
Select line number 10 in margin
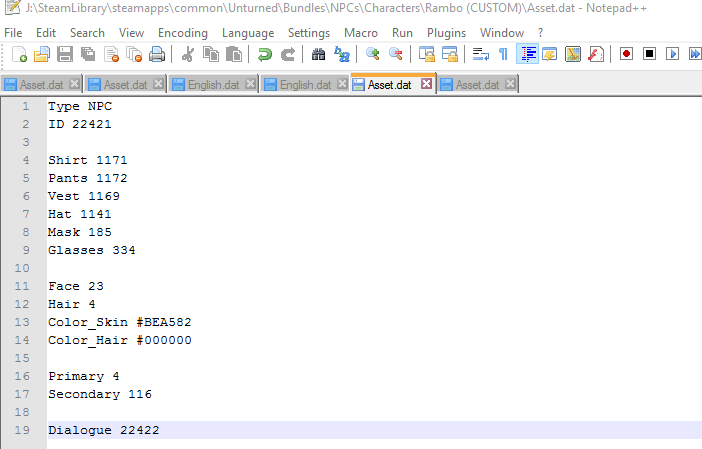pos(22,268)
